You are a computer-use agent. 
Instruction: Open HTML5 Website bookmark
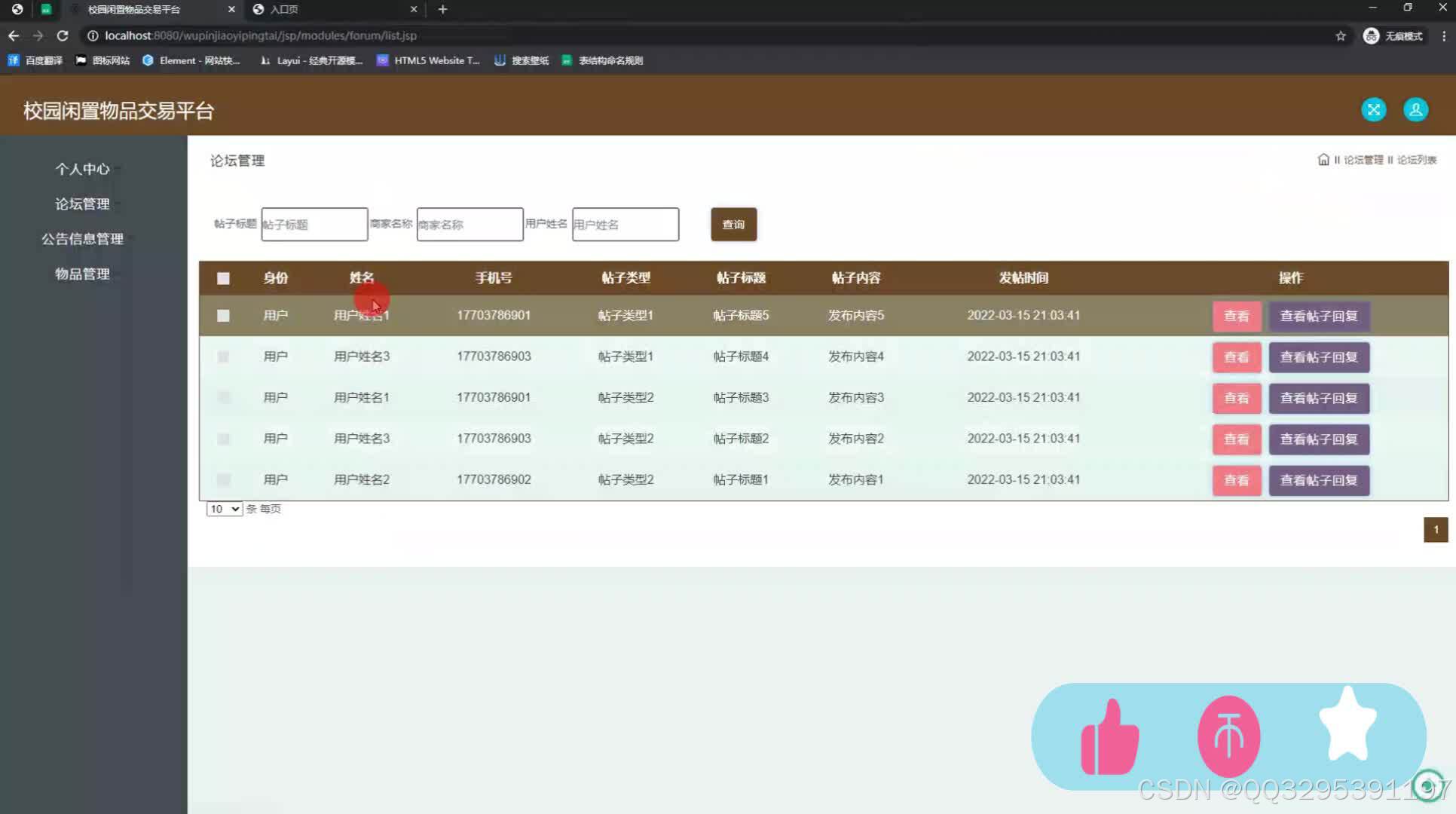click(428, 60)
